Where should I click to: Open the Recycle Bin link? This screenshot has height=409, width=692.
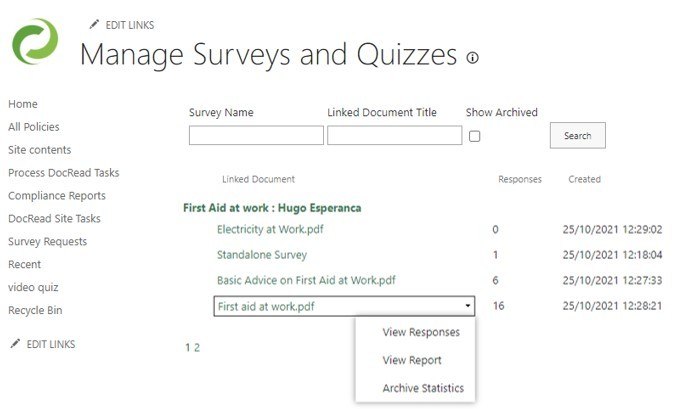tap(34, 311)
